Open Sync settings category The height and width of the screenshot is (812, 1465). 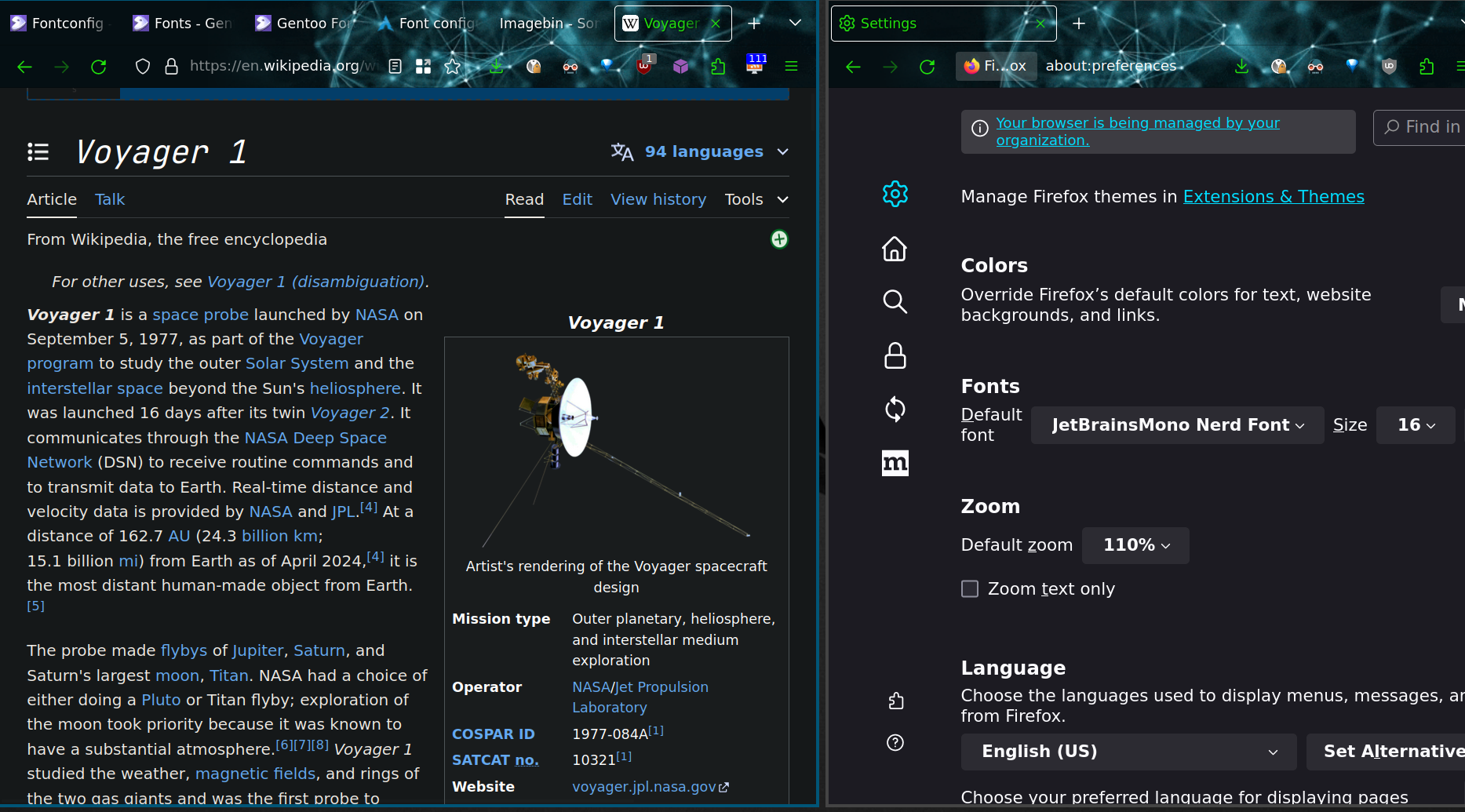click(895, 410)
